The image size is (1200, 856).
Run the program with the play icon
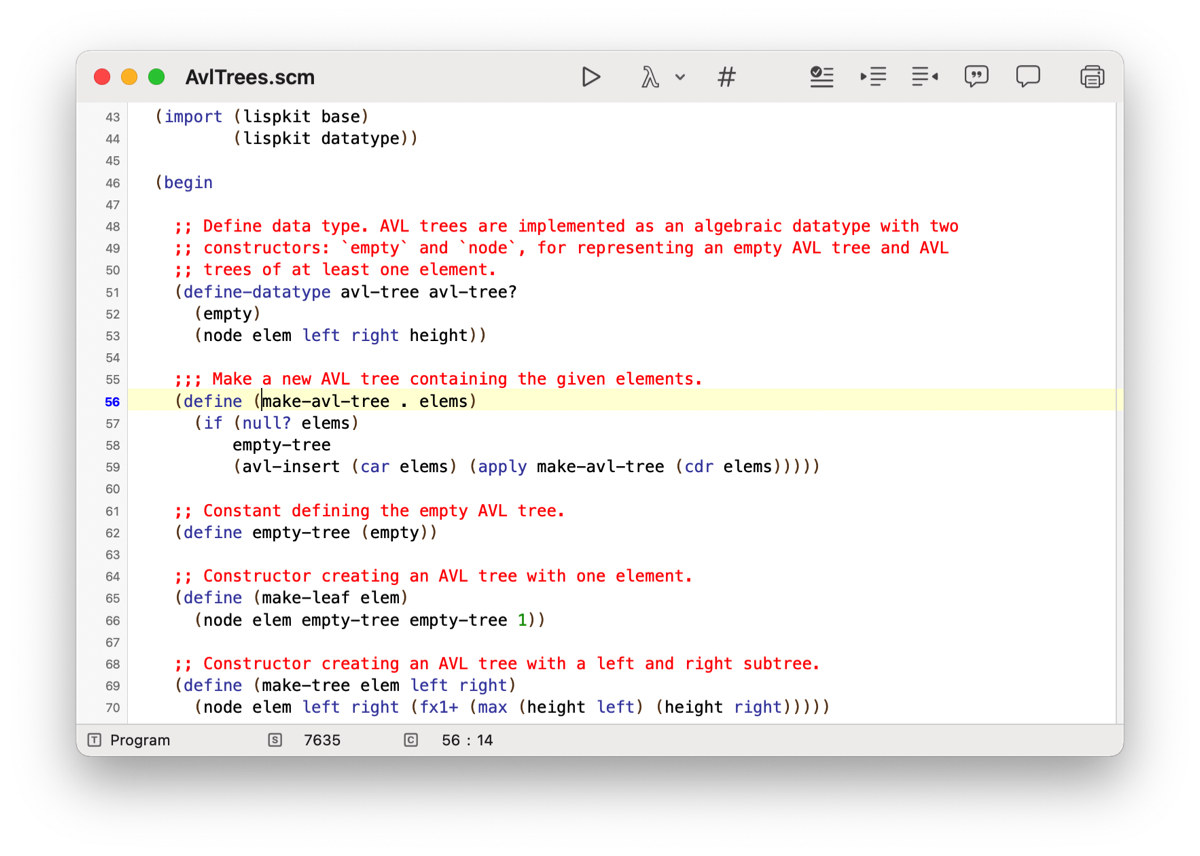point(591,77)
